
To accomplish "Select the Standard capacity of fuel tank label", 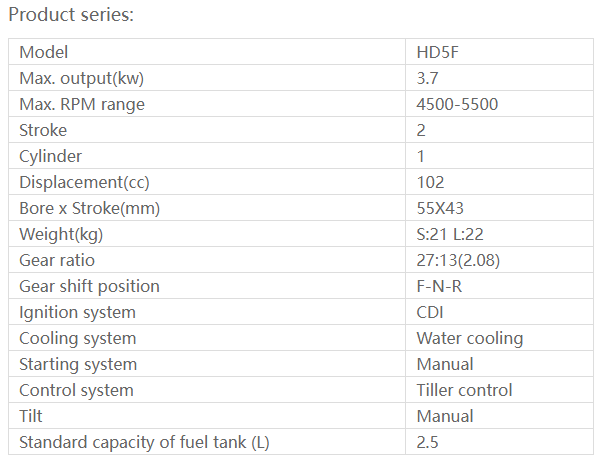I will [x=144, y=443].
